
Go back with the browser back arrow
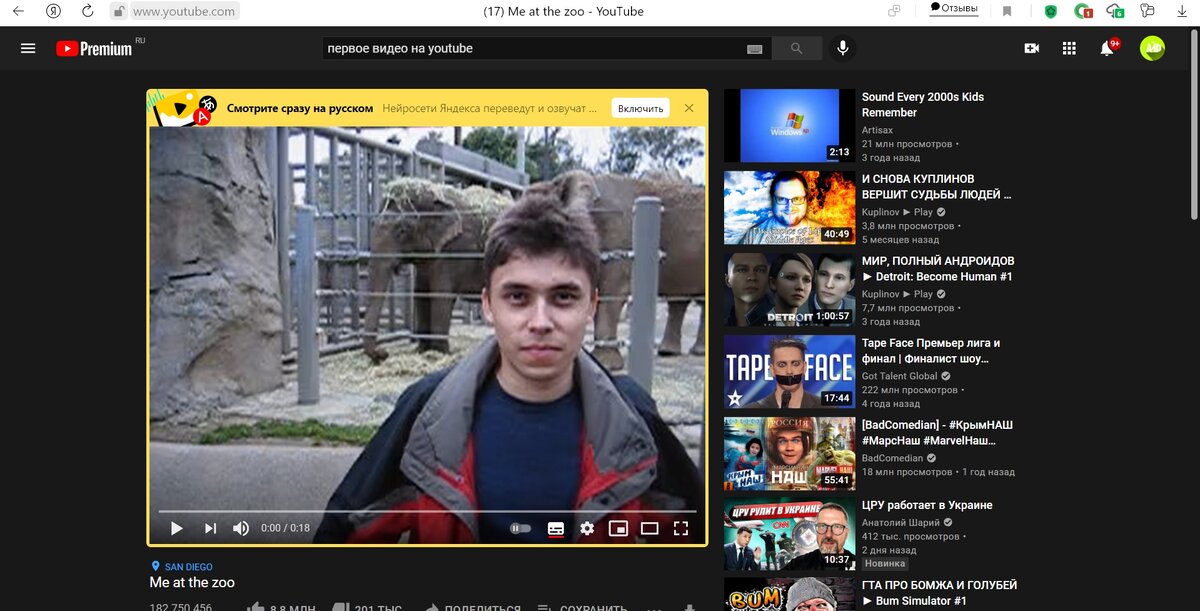17,11
